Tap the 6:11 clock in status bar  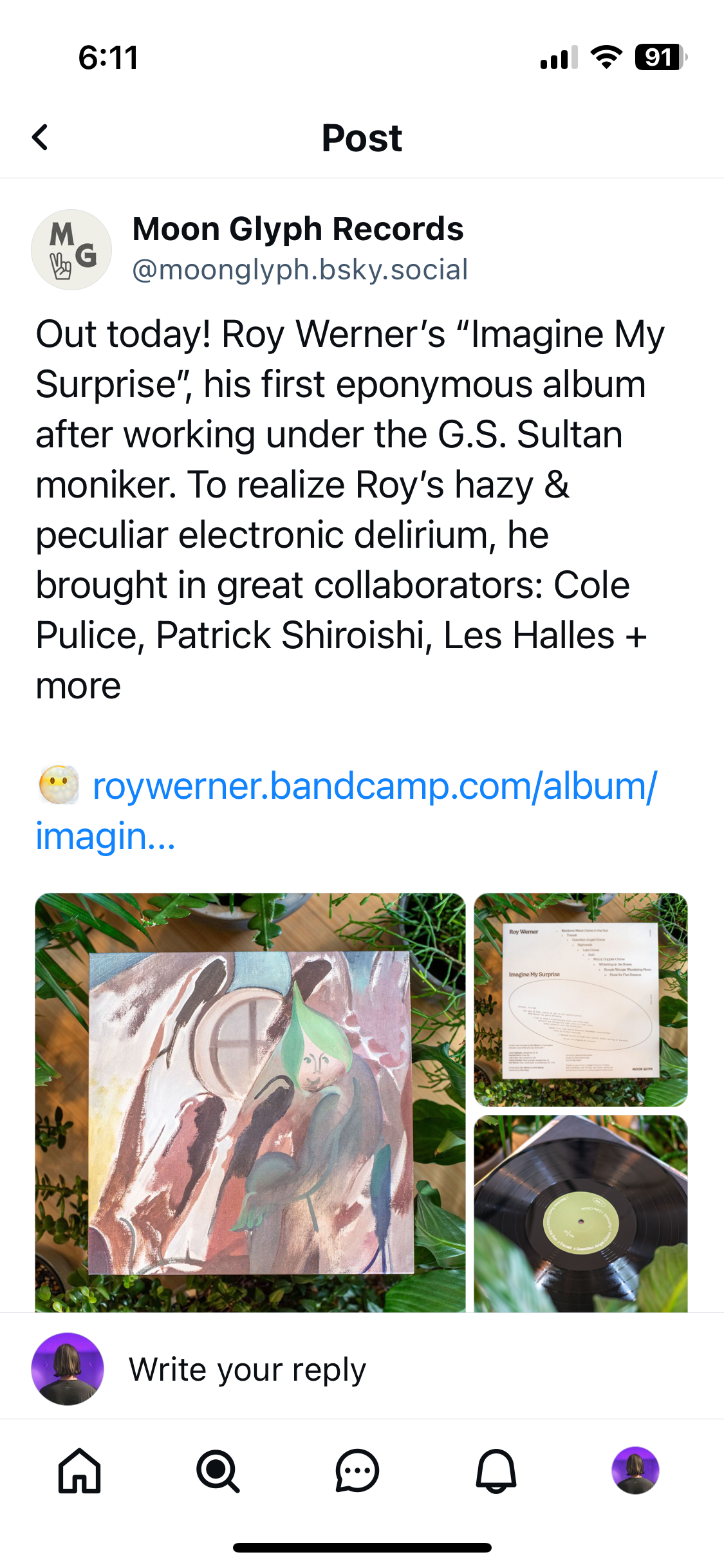click(108, 58)
